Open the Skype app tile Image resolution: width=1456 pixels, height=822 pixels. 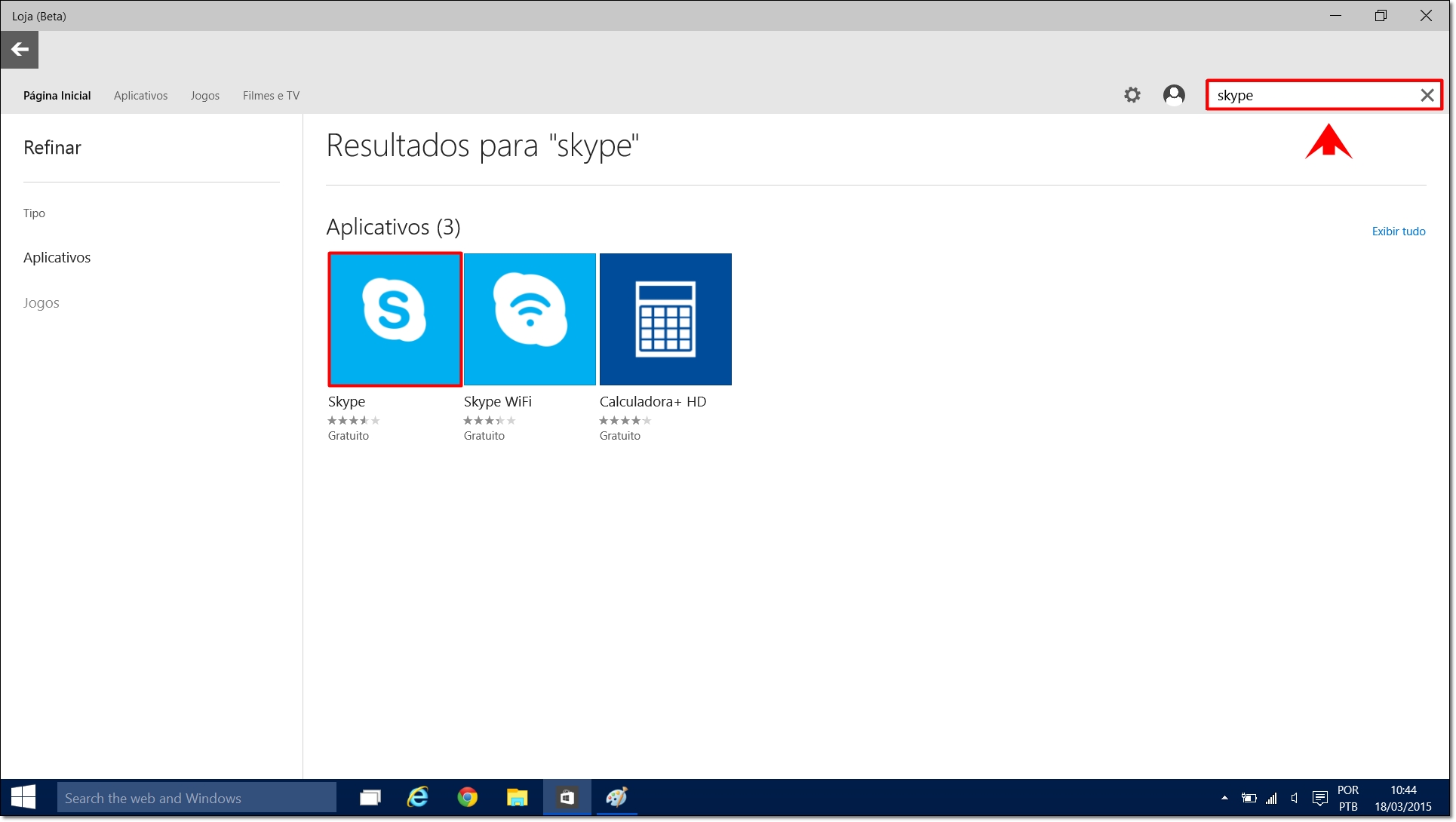point(395,319)
